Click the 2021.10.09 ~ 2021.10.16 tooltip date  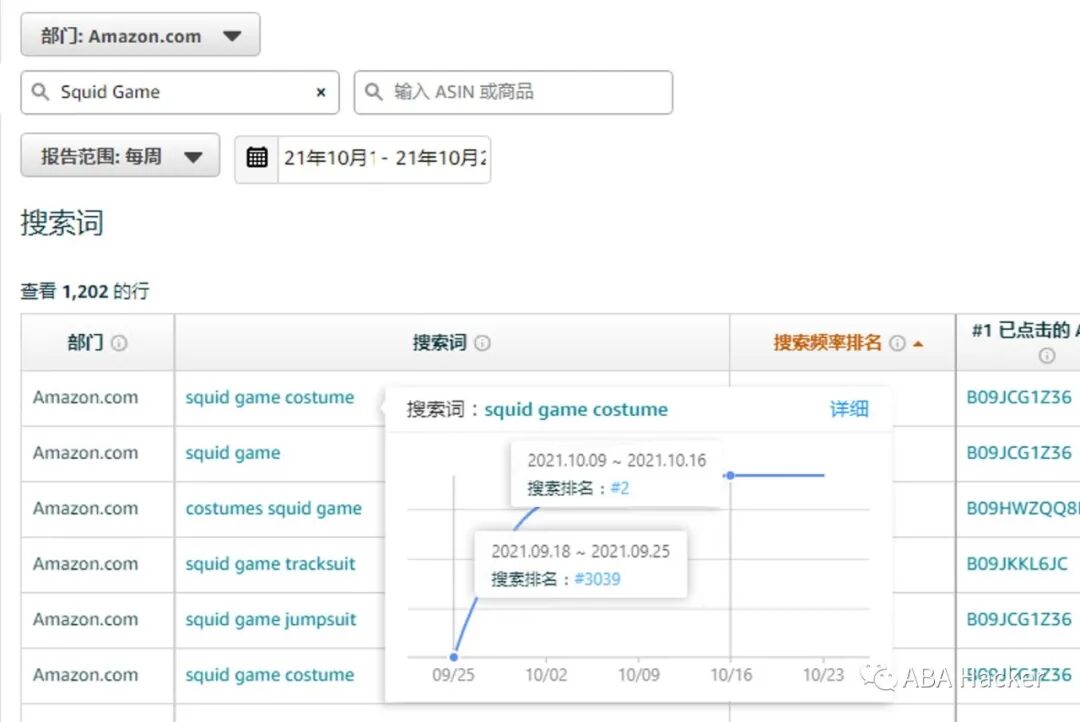pyautogui.click(x=616, y=461)
